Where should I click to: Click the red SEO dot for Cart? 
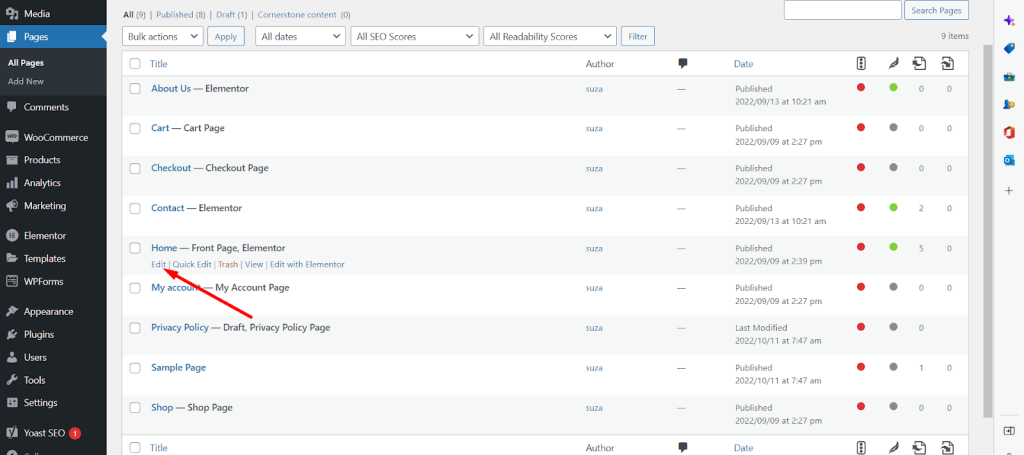[x=861, y=127]
